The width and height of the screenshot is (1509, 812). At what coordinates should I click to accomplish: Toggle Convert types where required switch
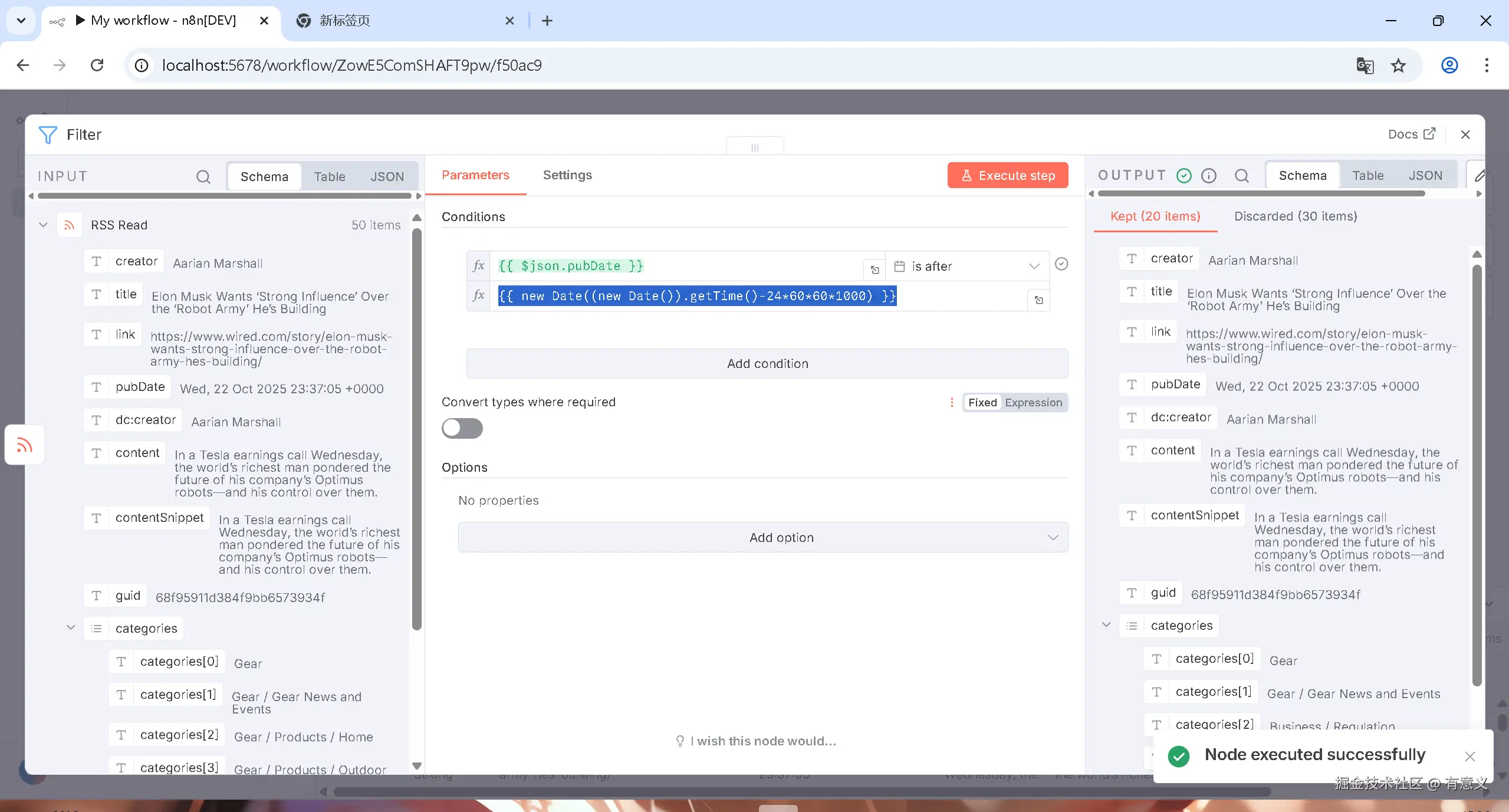[x=462, y=428]
